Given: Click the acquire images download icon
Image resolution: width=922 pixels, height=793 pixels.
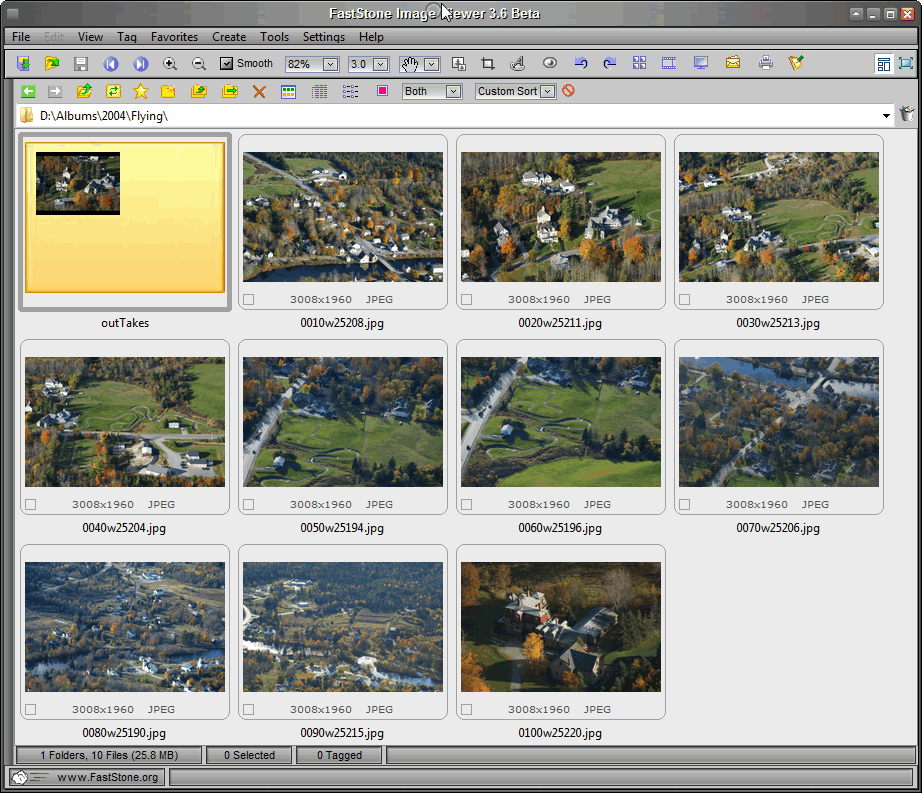Looking at the screenshot, I should [23, 63].
